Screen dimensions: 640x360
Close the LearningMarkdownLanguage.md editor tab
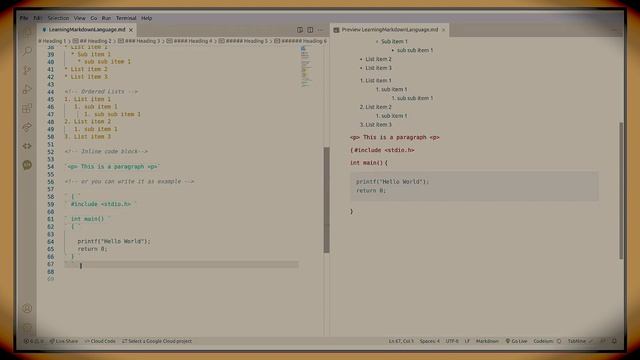pyautogui.click(x=131, y=30)
